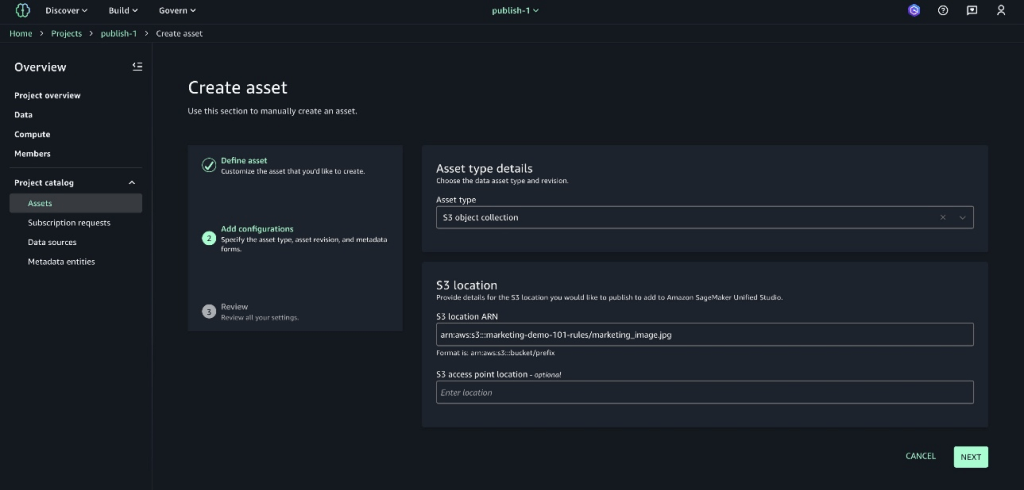This screenshot has width=1024, height=490.
Task: Open the user profile icon
Action: click(1001, 10)
